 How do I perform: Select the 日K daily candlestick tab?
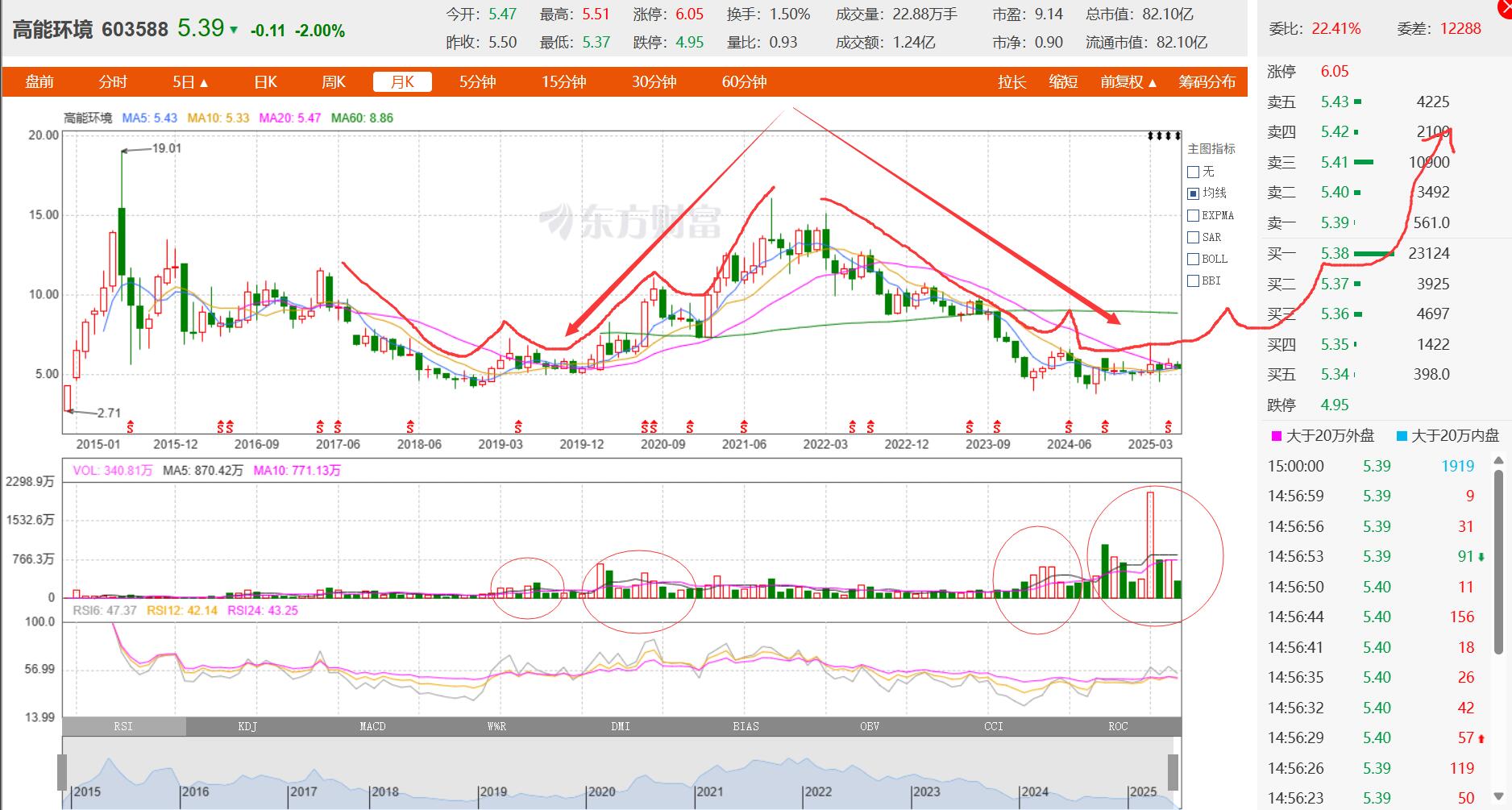[x=265, y=82]
